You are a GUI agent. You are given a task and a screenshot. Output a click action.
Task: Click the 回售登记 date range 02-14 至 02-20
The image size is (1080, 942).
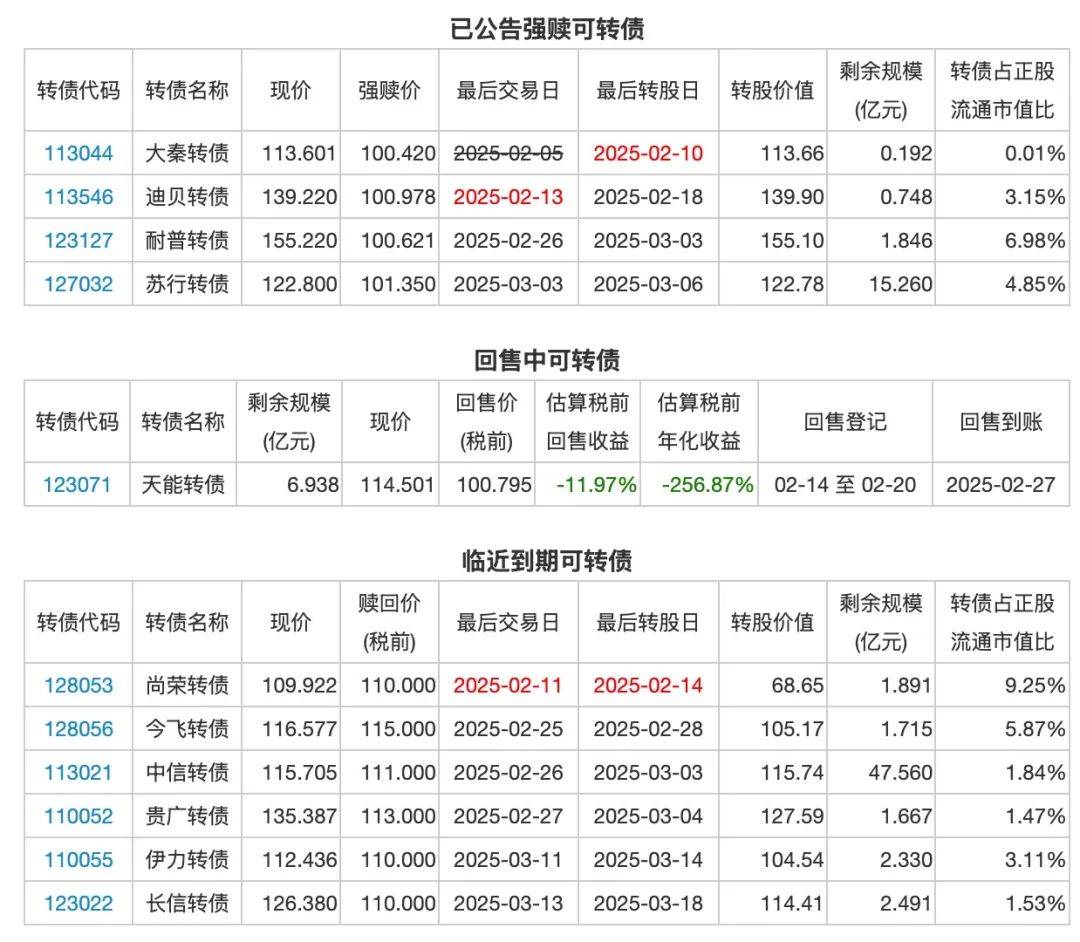[843, 484]
